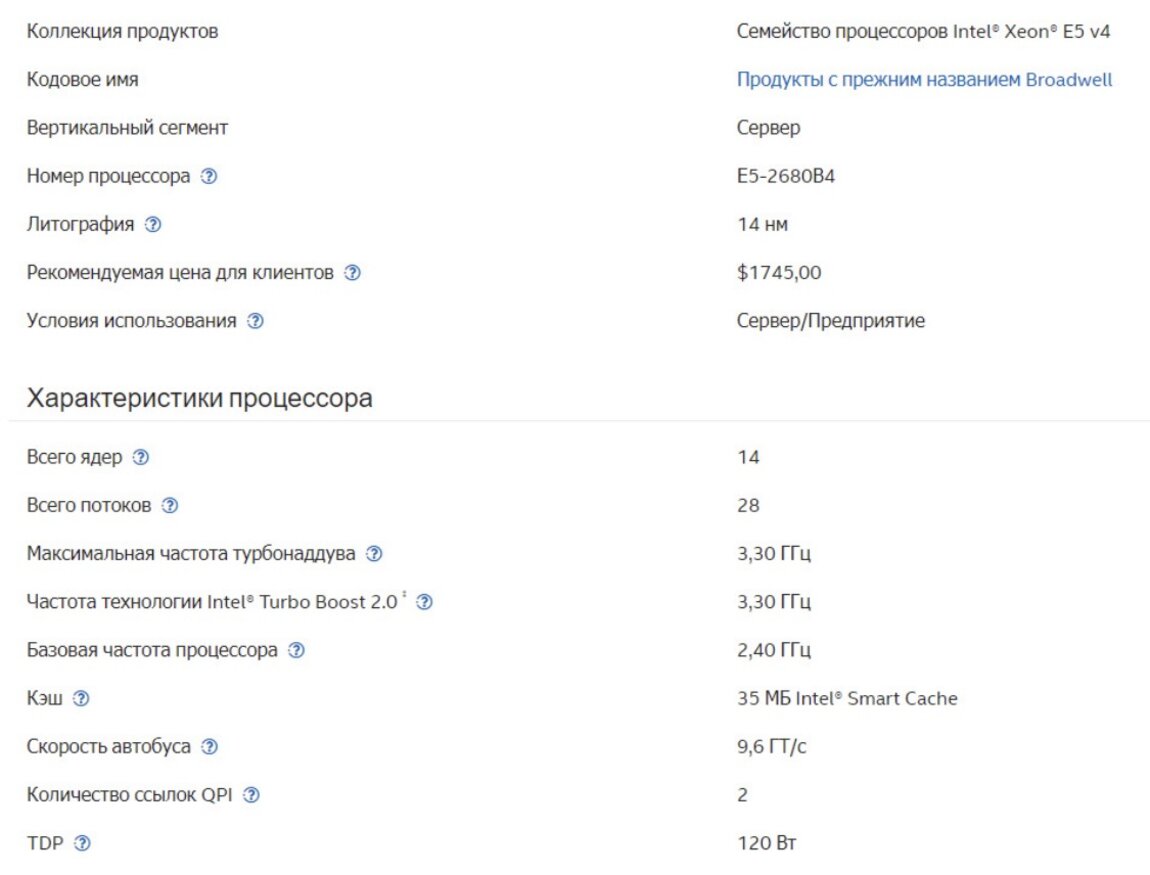Click help icon beside Литография

click(x=152, y=225)
